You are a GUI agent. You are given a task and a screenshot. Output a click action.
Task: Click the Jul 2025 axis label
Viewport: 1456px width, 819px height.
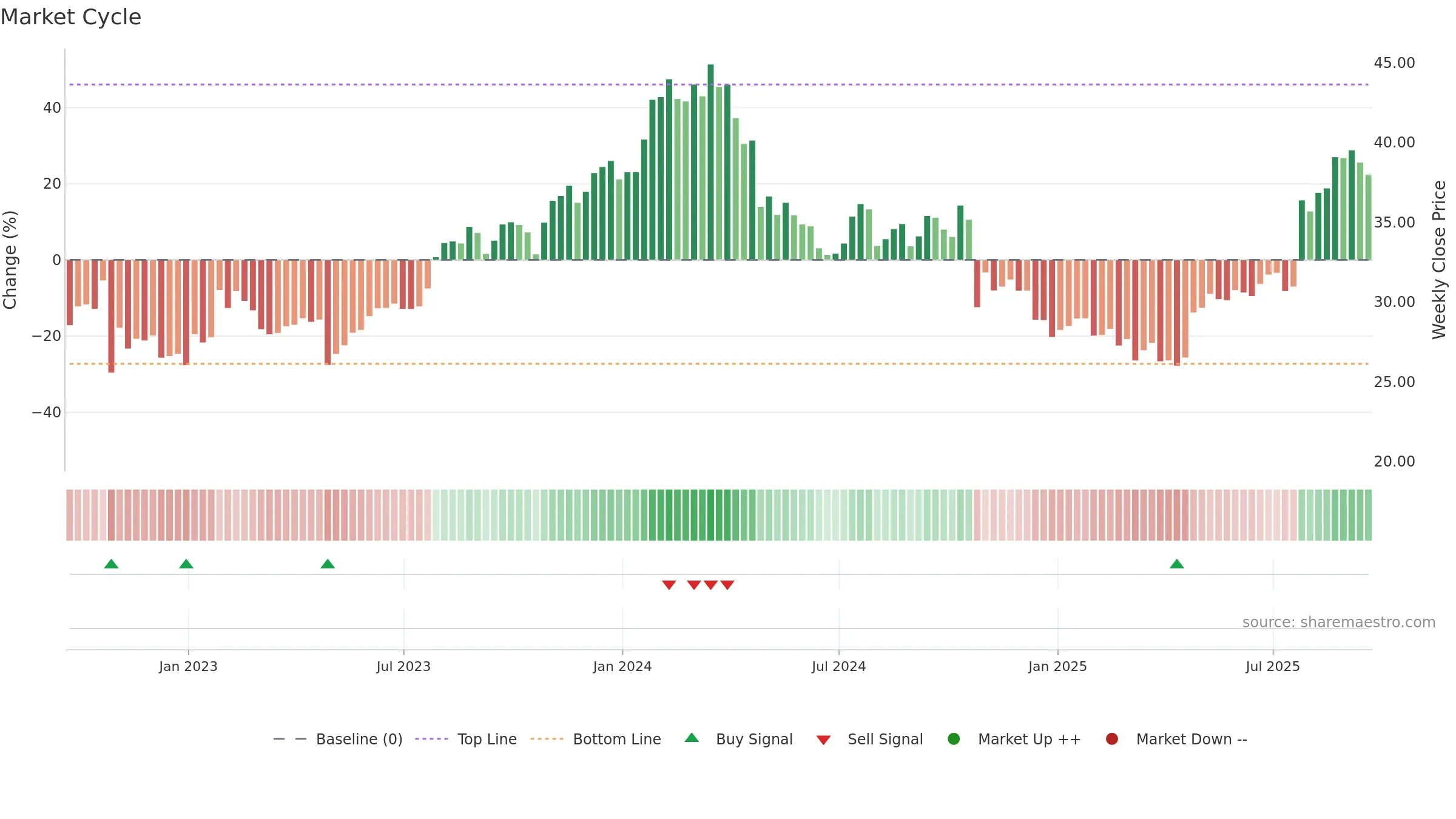(1273, 667)
